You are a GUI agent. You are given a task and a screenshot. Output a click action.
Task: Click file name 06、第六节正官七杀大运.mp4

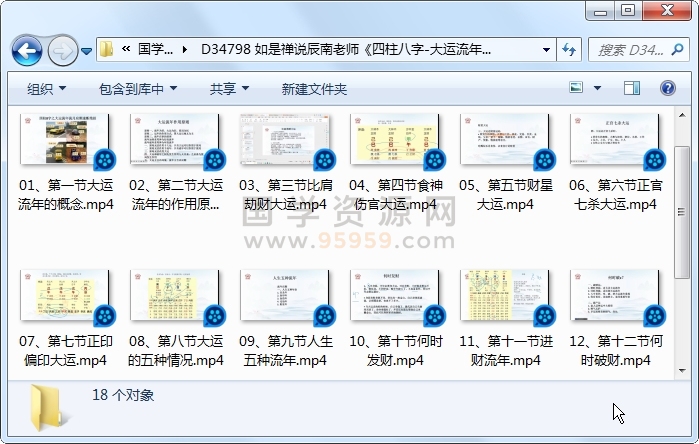point(616,194)
